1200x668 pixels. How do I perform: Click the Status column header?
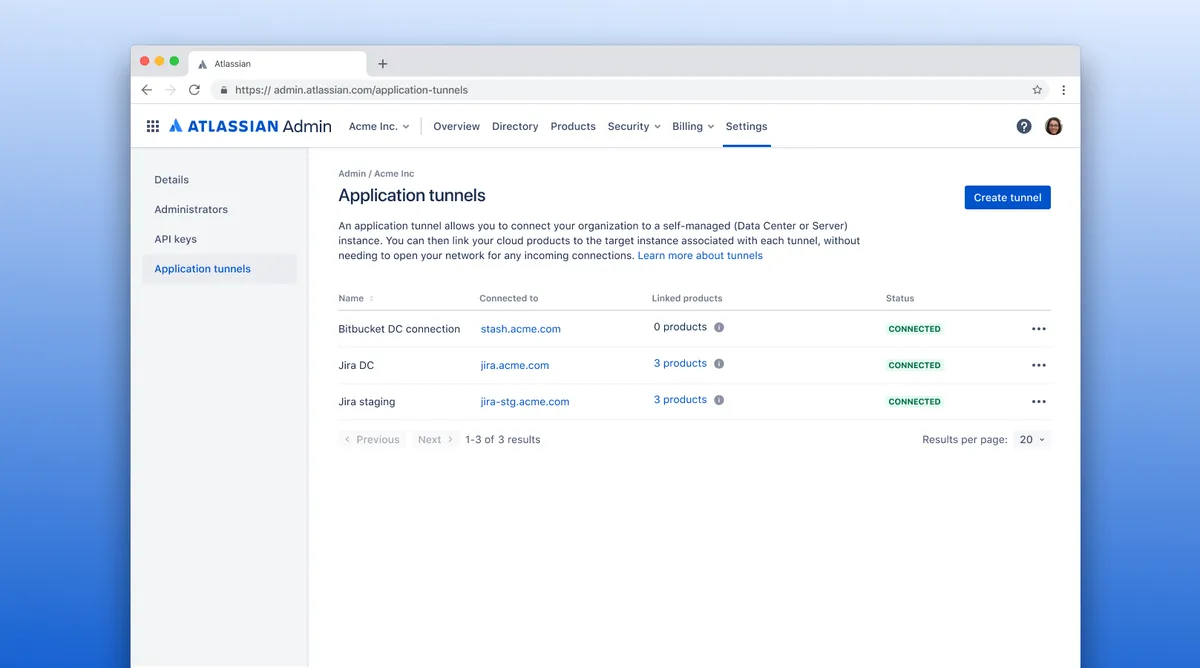900,298
